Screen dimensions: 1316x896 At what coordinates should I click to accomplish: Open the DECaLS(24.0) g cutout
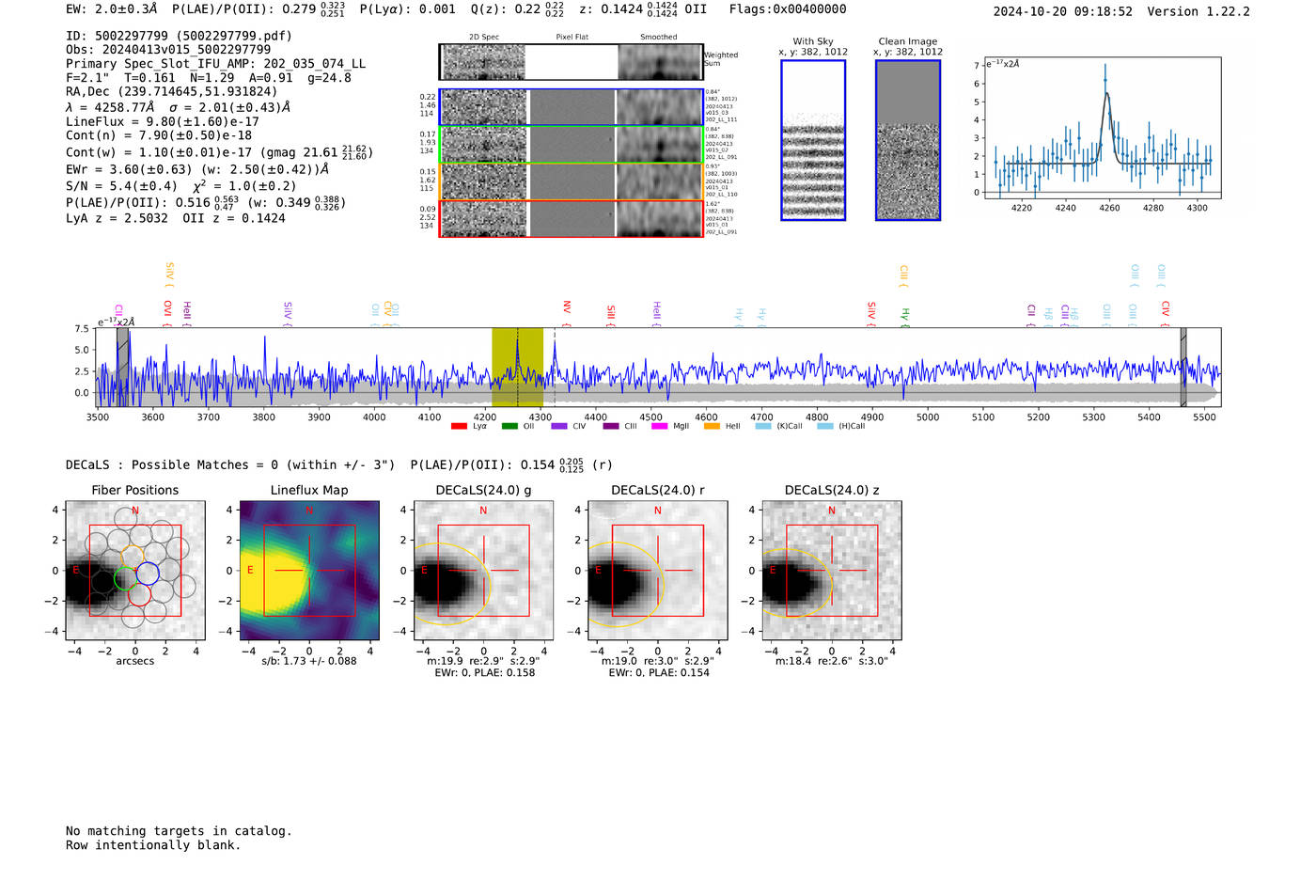[483, 570]
